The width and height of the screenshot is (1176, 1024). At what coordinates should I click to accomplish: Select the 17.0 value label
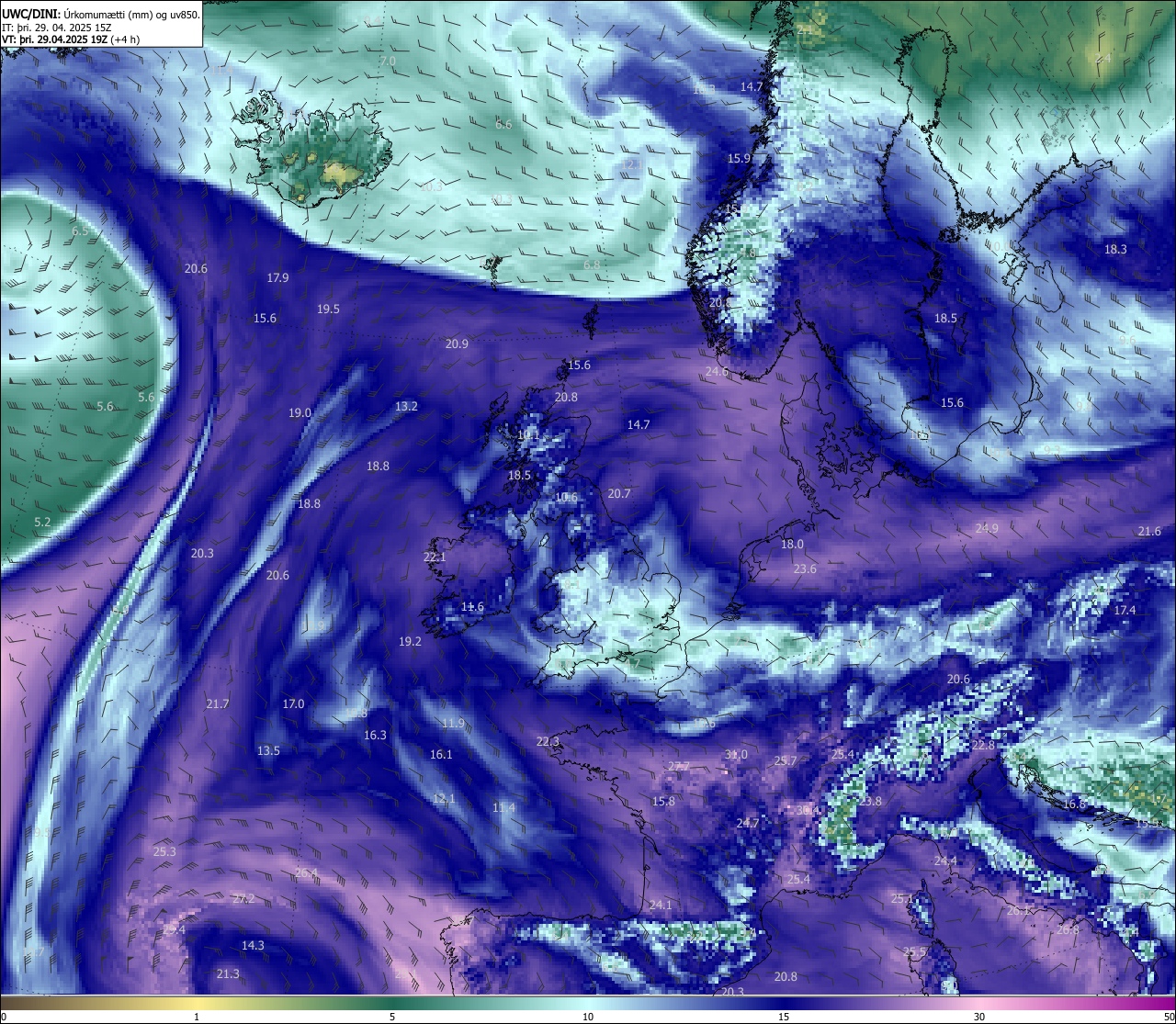(x=293, y=703)
